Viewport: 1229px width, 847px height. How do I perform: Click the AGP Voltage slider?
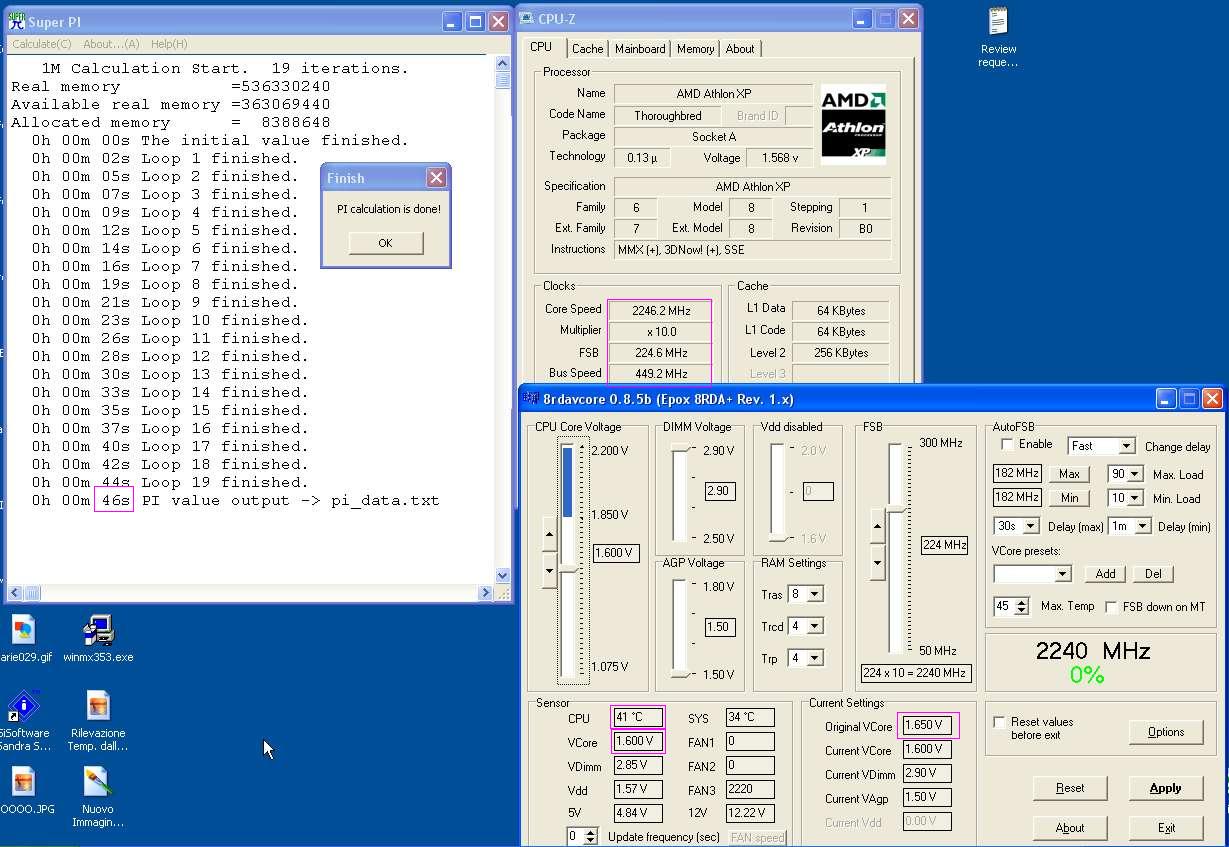click(x=680, y=628)
